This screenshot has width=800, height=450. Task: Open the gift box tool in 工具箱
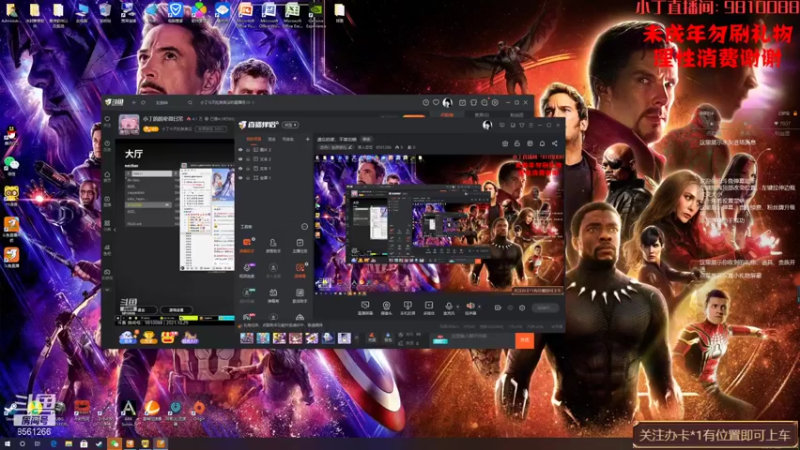pyautogui.click(x=273, y=294)
